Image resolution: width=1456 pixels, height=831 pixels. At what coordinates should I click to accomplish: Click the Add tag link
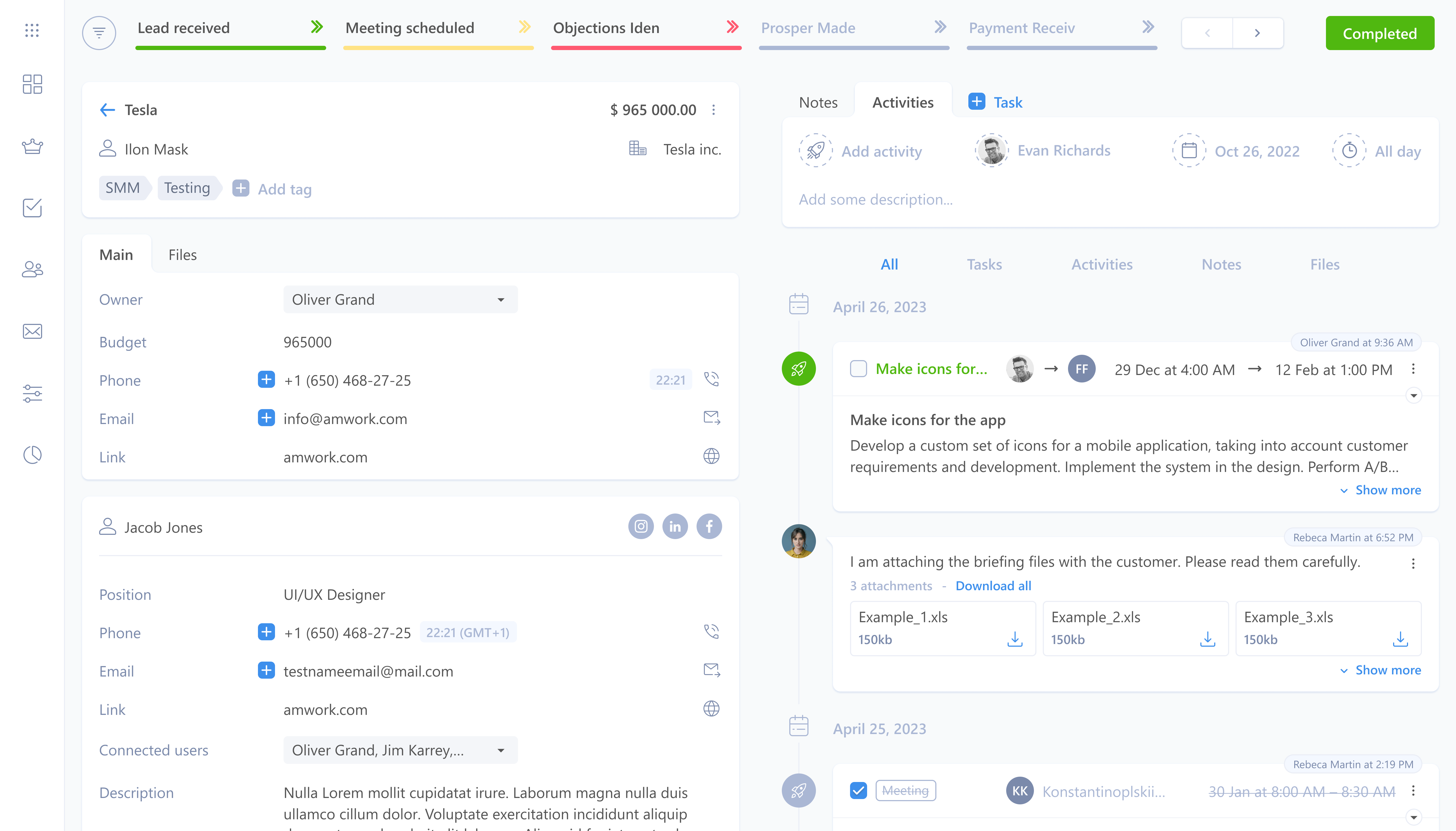(x=284, y=189)
